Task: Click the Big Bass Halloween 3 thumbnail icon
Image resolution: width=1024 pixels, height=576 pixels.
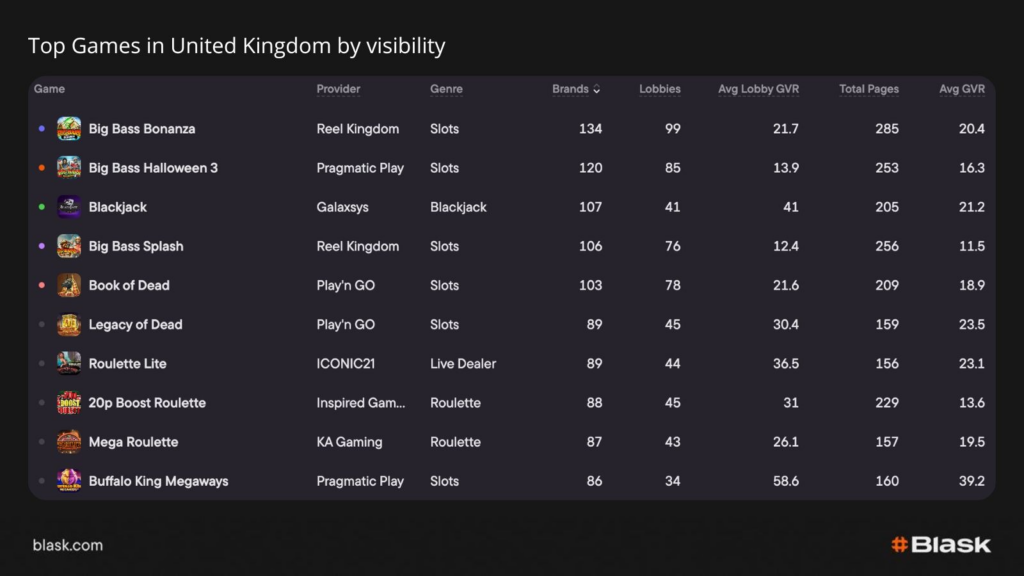Action: 69,168
